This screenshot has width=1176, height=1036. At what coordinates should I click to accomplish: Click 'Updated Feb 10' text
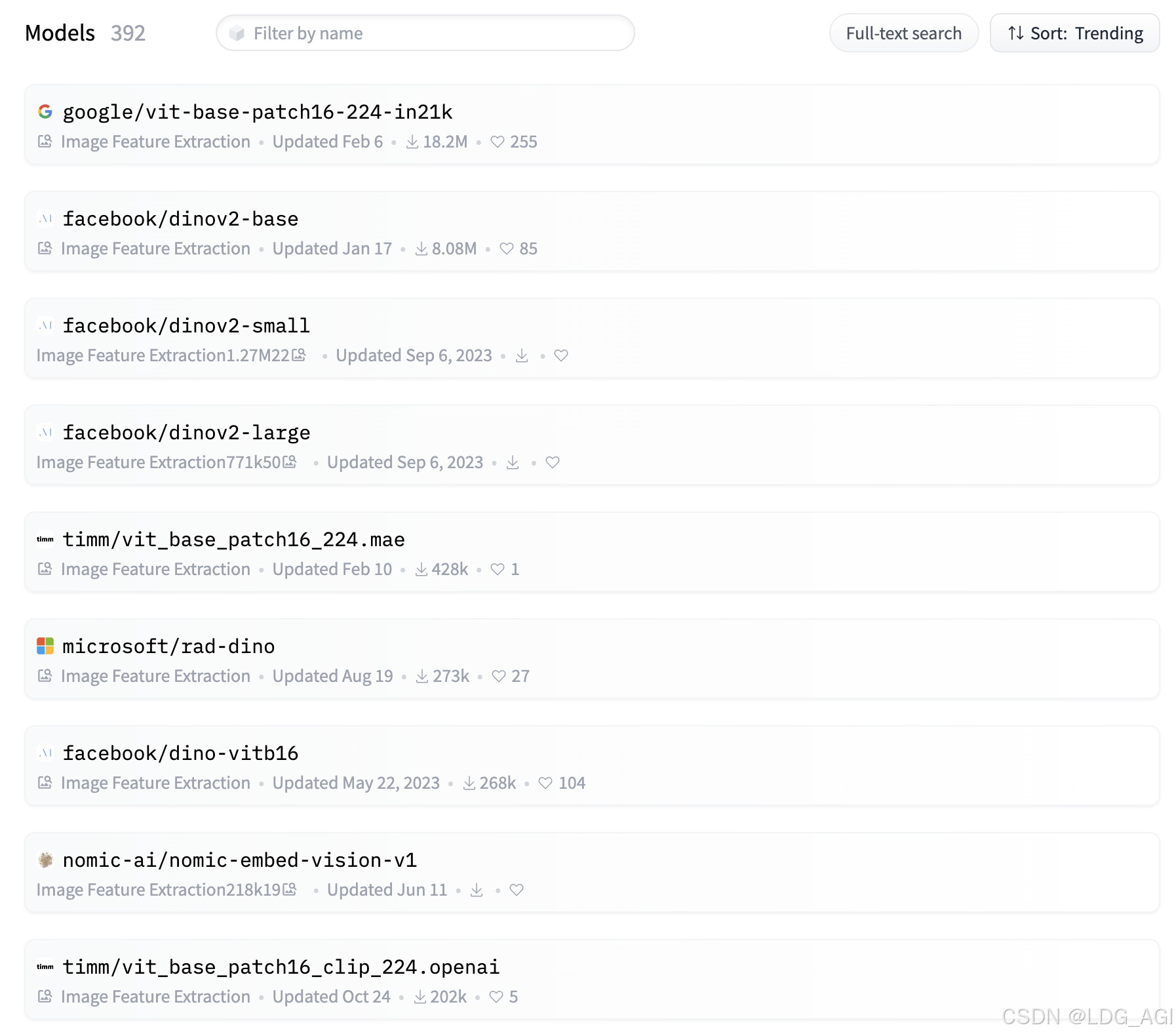332,569
